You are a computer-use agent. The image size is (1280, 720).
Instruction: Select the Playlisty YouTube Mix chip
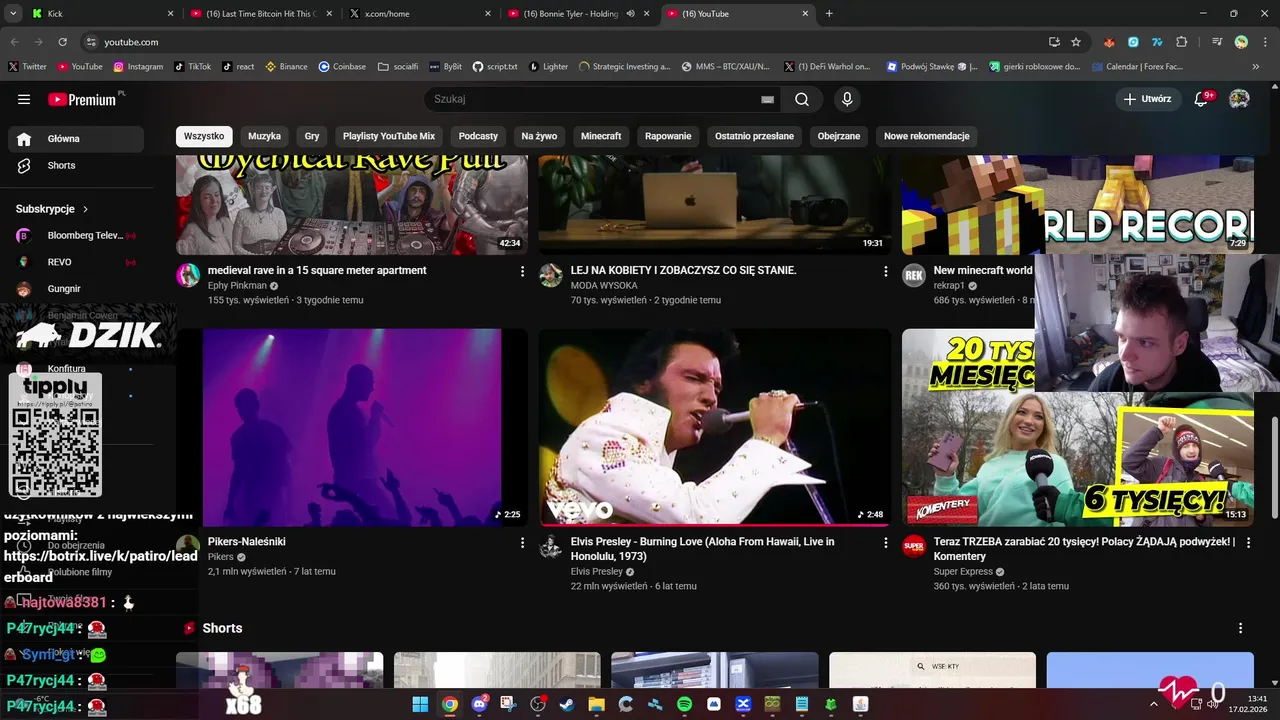[389, 136]
